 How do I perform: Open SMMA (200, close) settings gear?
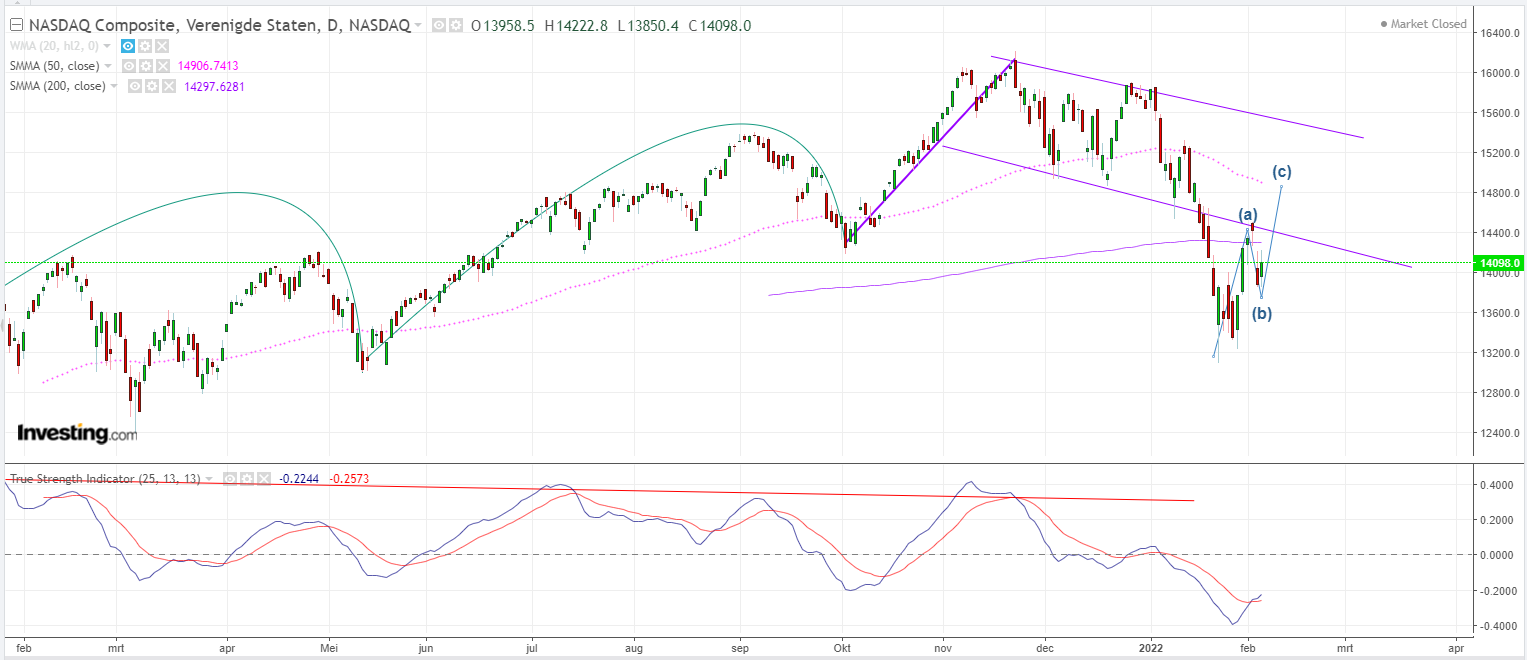coord(151,86)
